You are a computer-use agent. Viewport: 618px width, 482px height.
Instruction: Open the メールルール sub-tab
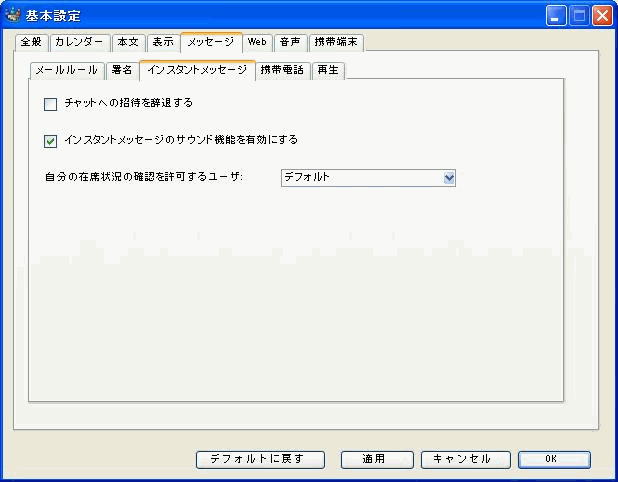pos(65,71)
